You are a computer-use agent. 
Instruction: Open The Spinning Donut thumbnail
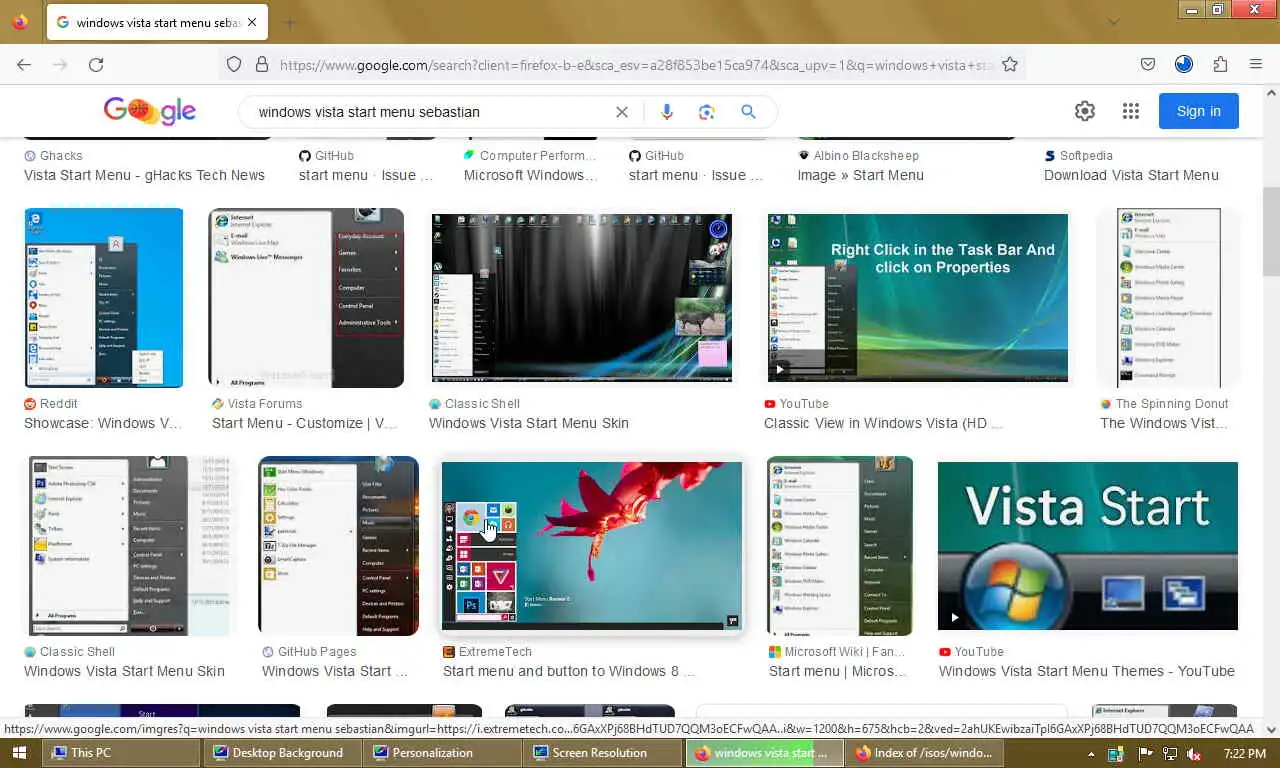point(1168,298)
